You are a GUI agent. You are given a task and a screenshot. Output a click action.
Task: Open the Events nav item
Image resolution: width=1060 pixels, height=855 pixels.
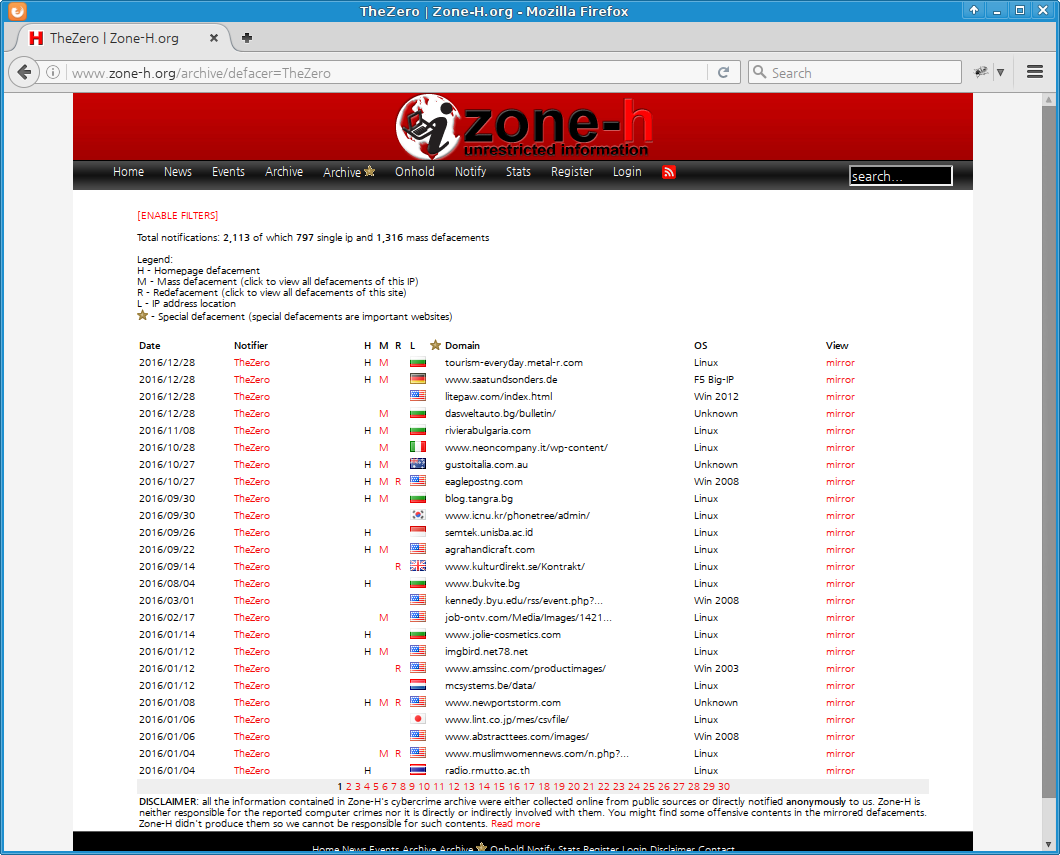point(228,172)
